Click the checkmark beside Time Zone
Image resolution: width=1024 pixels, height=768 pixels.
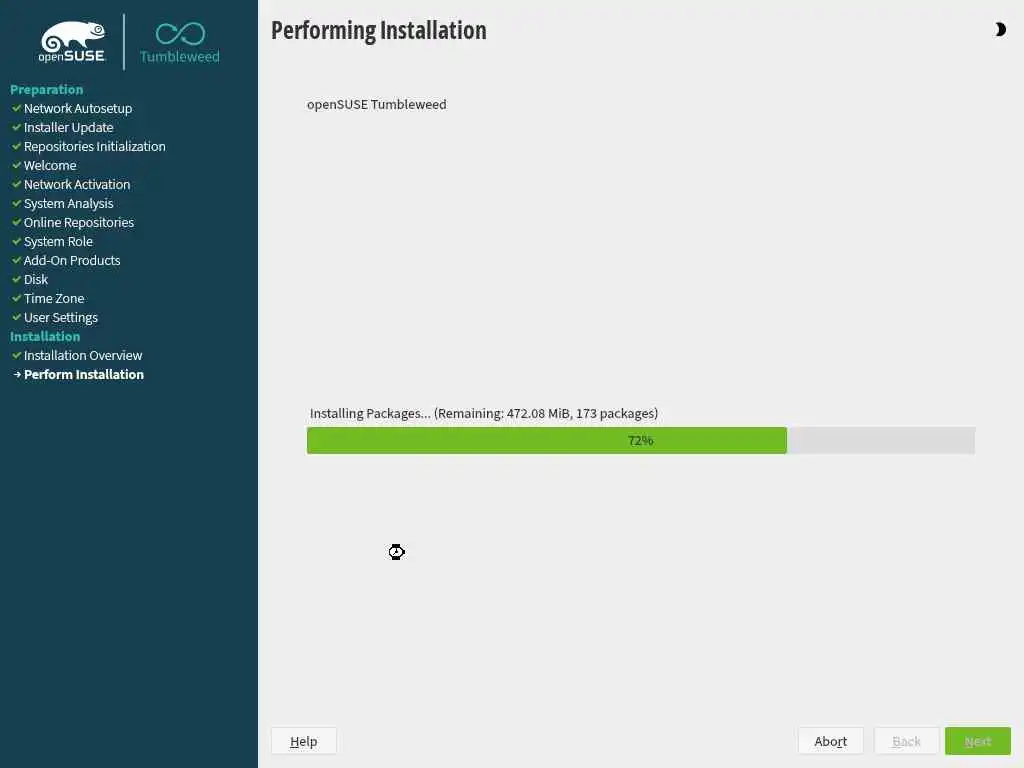(x=17, y=298)
